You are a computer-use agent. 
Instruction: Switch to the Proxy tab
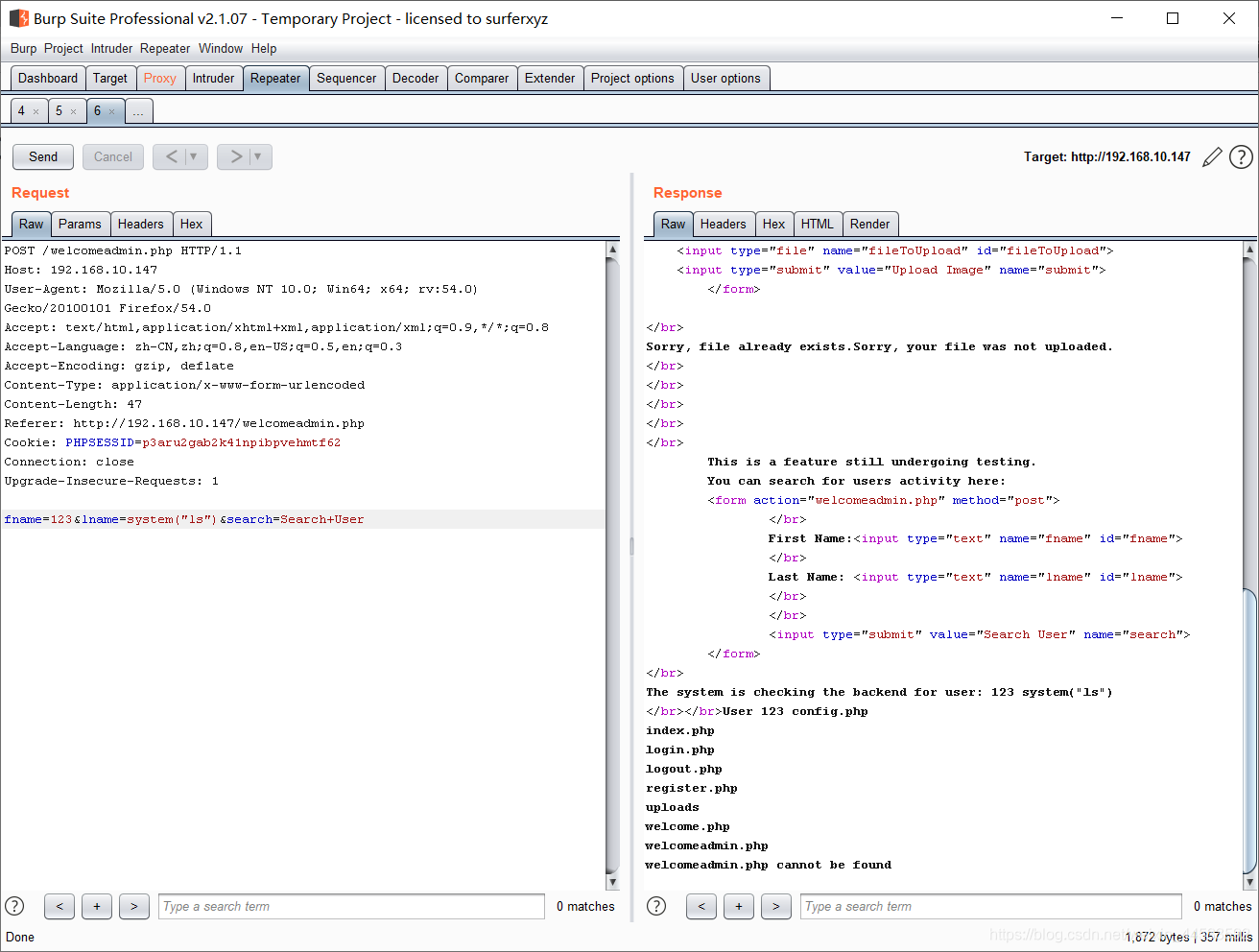(160, 79)
